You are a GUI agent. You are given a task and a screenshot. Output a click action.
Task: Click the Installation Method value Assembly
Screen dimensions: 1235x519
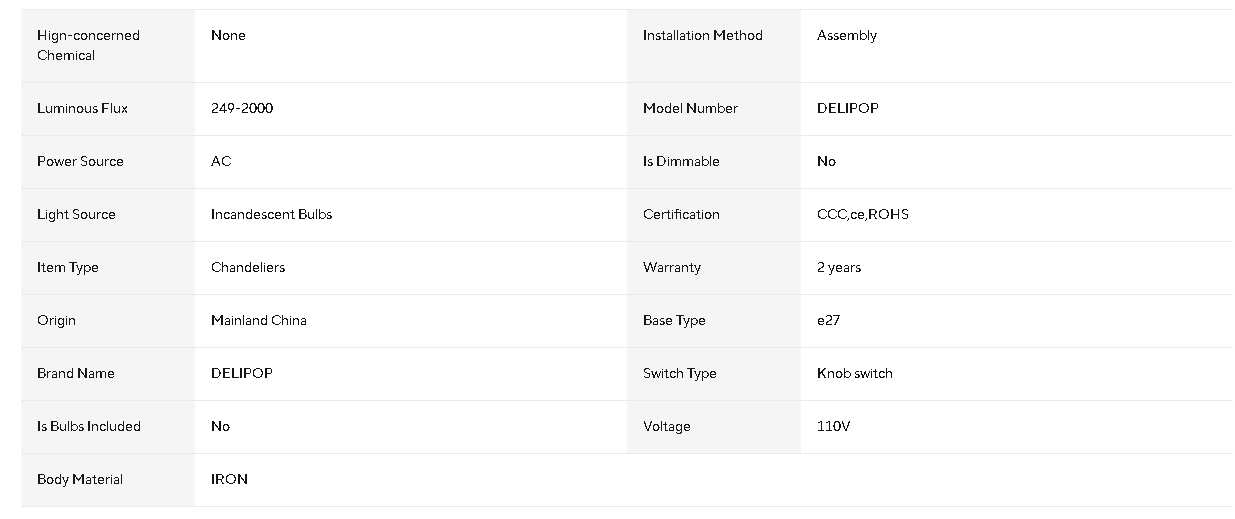click(847, 35)
